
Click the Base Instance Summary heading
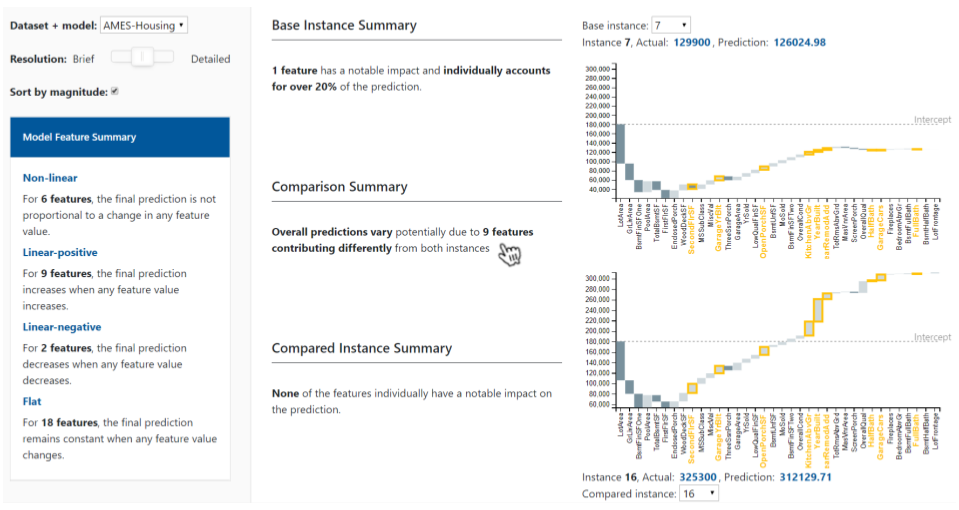pyautogui.click(x=344, y=25)
